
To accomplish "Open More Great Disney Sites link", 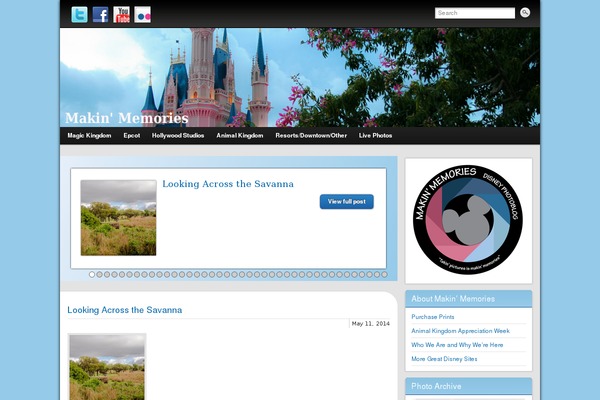I will point(444,359).
